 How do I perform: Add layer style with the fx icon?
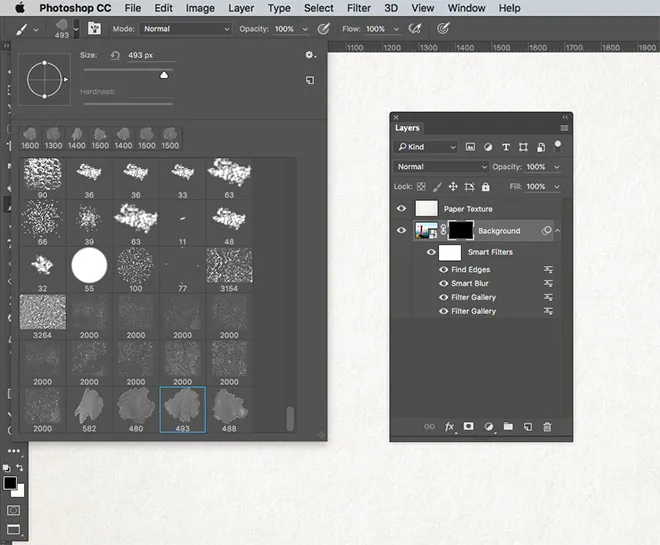[x=449, y=427]
